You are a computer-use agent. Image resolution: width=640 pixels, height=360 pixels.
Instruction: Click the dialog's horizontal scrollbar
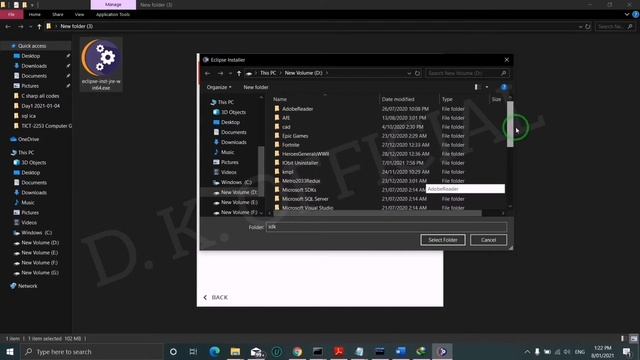tap(378, 213)
